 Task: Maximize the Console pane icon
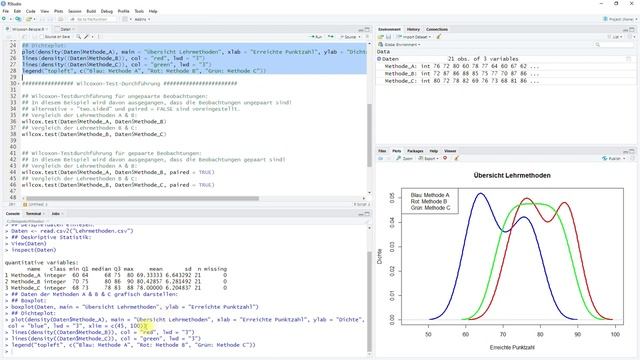(x=367, y=213)
